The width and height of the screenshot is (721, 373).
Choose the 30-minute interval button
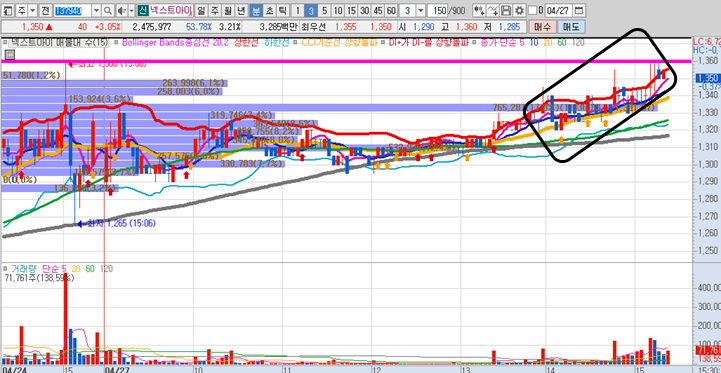[365, 10]
